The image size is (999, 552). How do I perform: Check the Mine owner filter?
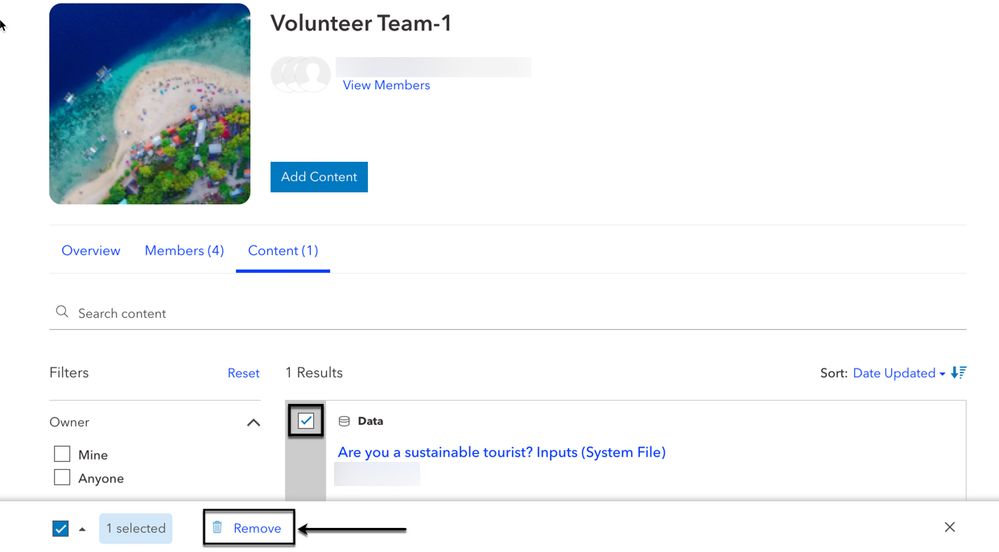pyautogui.click(x=62, y=454)
